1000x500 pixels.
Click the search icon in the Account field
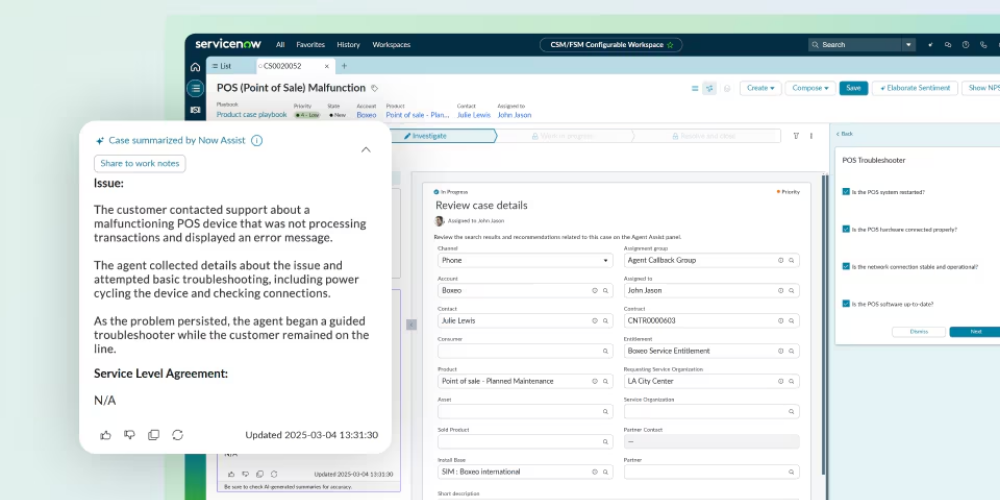coord(605,290)
